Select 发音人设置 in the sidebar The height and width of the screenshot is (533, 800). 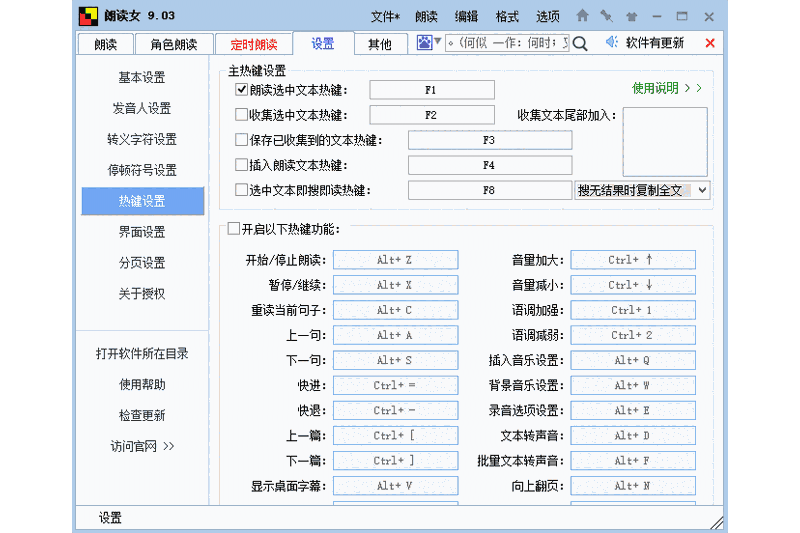coord(142,108)
